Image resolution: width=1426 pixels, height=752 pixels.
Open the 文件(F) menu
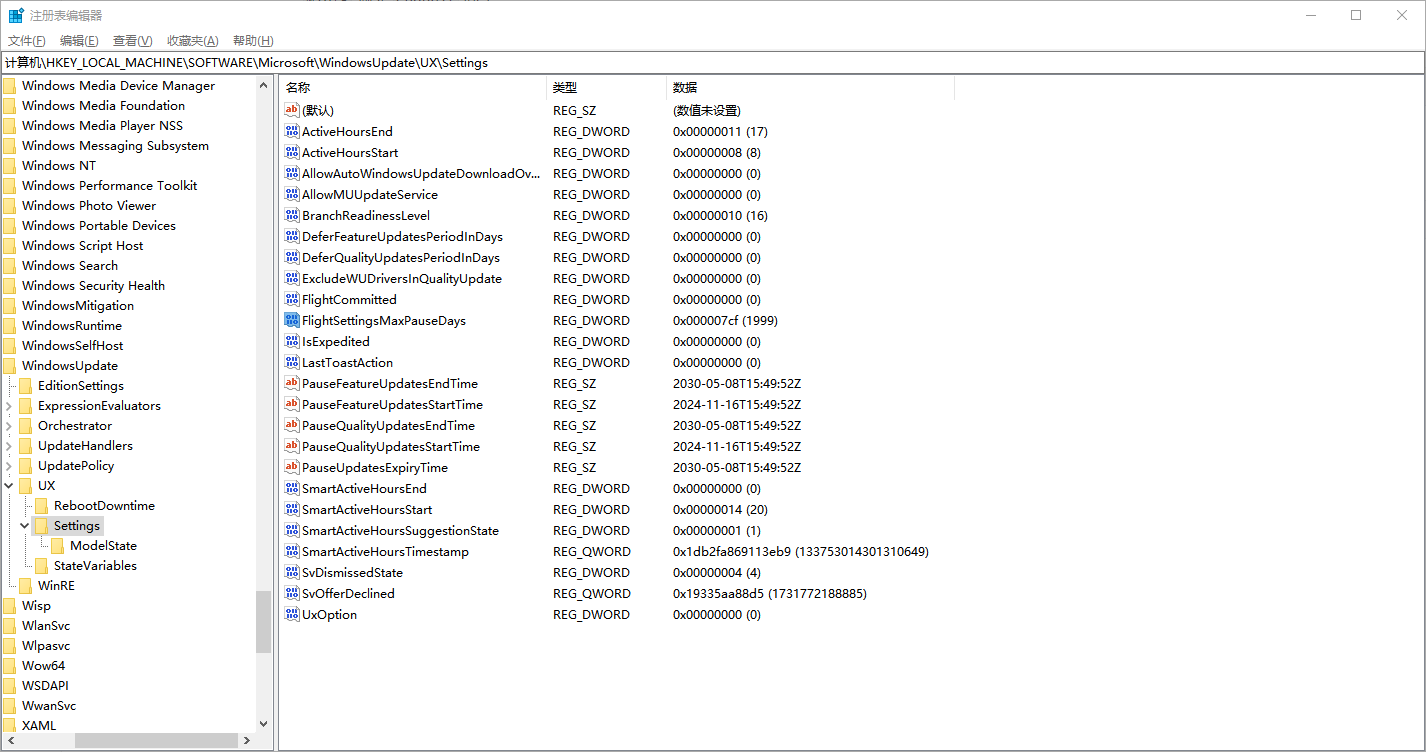click(x=27, y=41)
